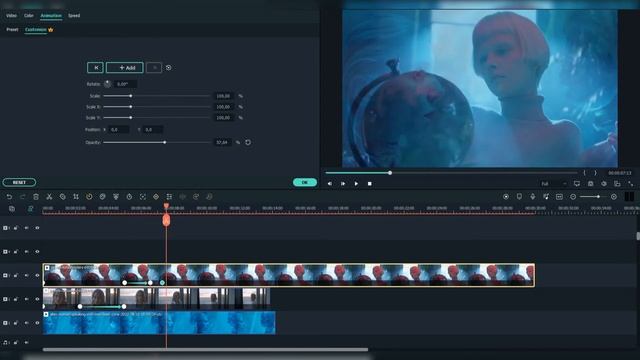The image size is (640, 360).
Task: Switch to the Video tab
Action: point(11,16)
